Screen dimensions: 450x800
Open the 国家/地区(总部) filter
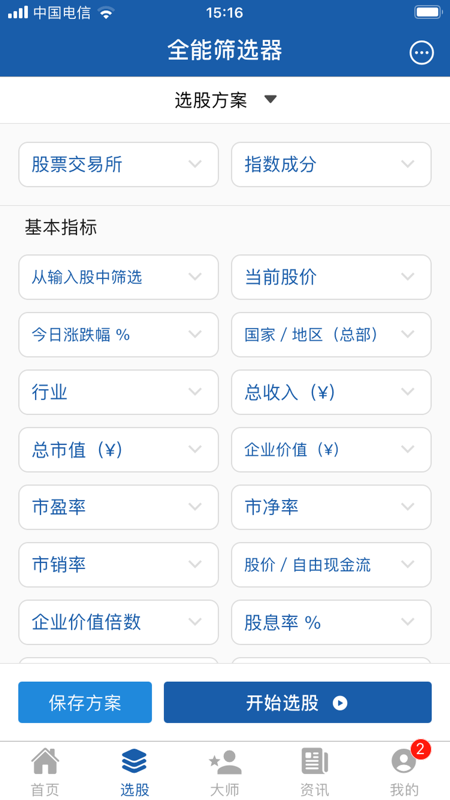pos(331,335)
